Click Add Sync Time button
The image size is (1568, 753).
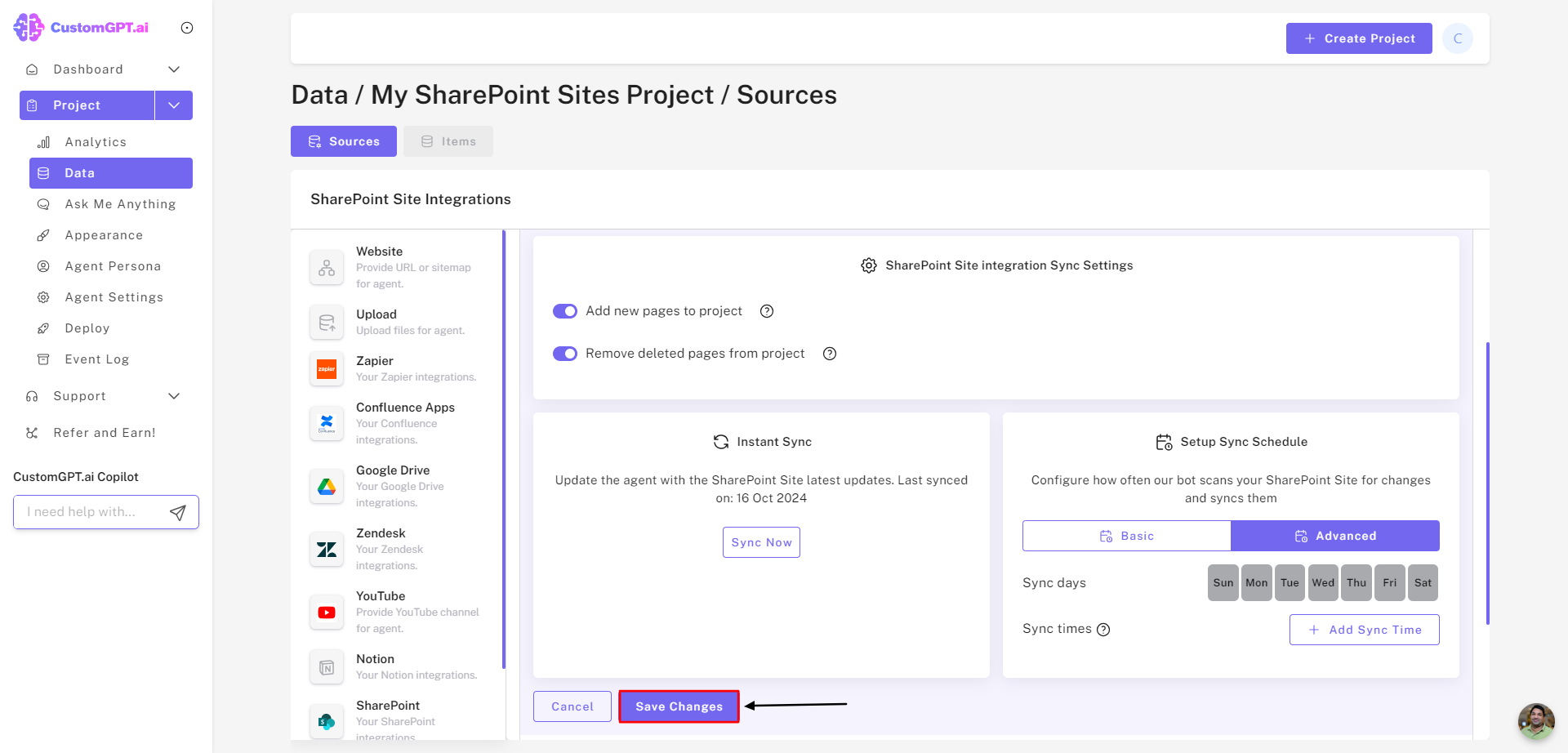[1365, 630]
